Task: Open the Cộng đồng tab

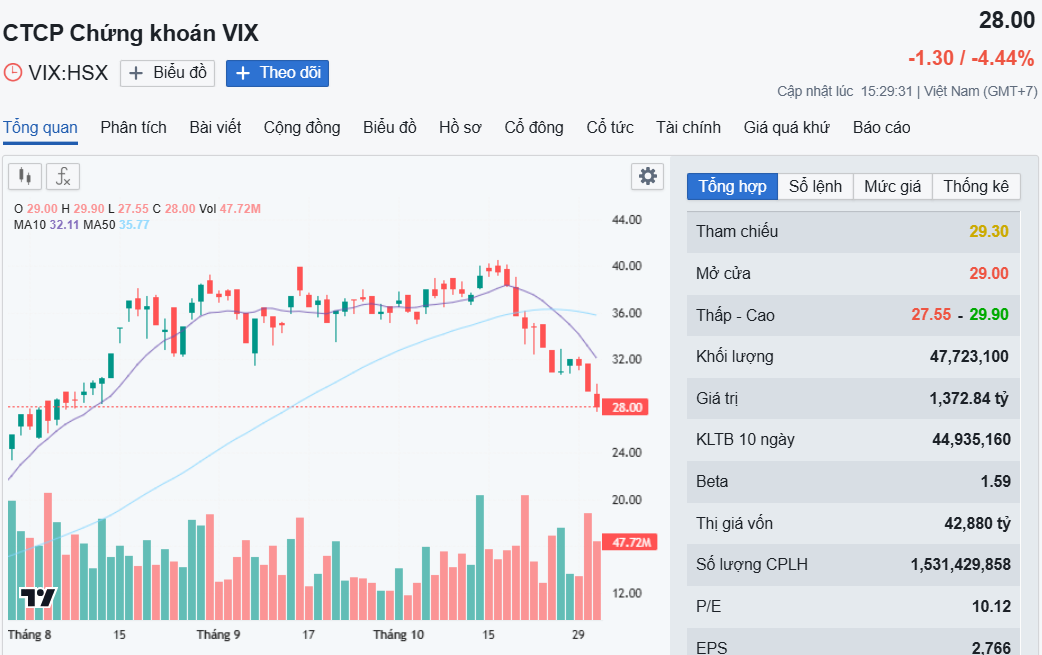Action: pos(302,127)
